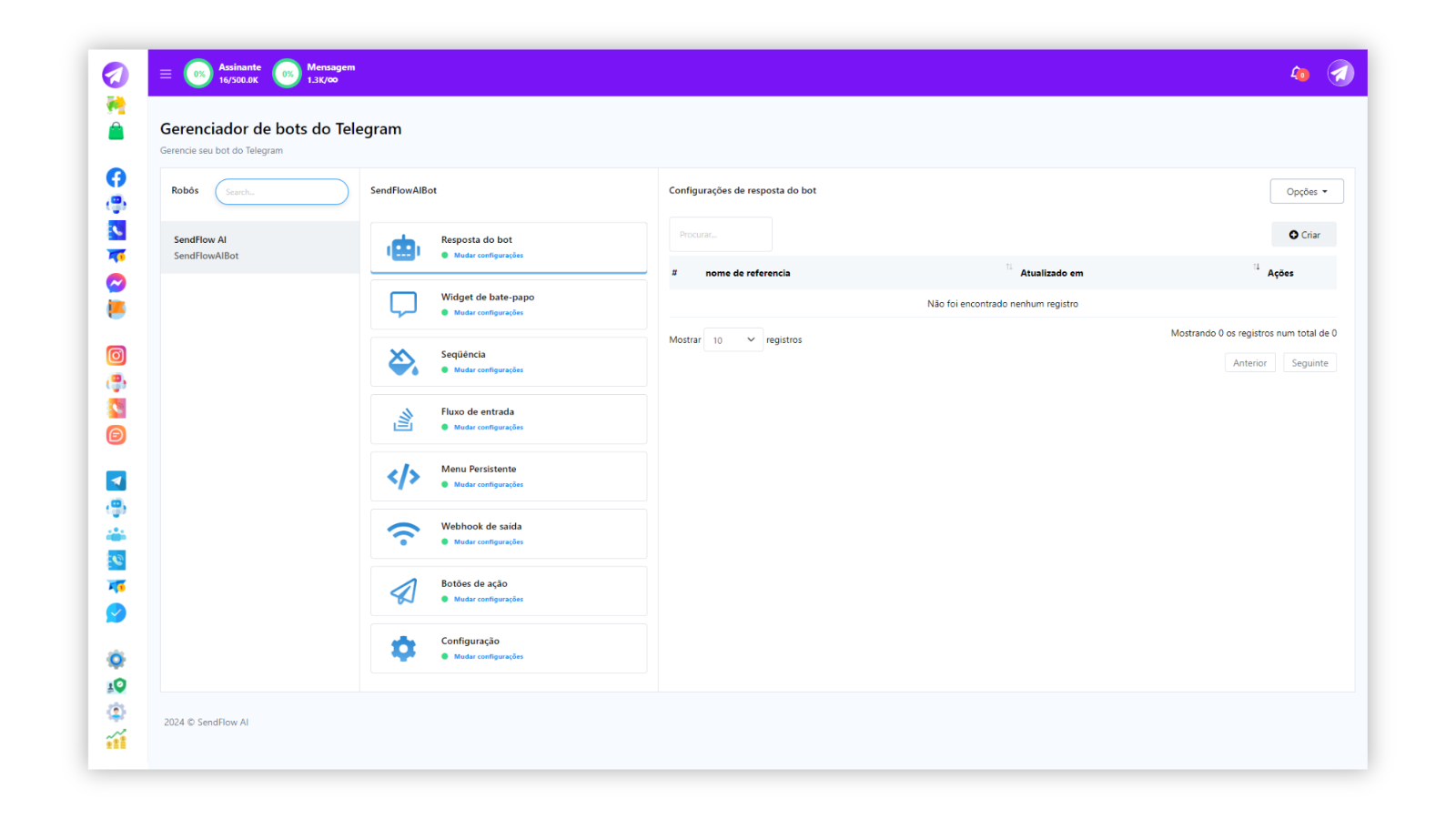
Task: Sort by the nome de referencia column
Action: (x=748, y=273)
